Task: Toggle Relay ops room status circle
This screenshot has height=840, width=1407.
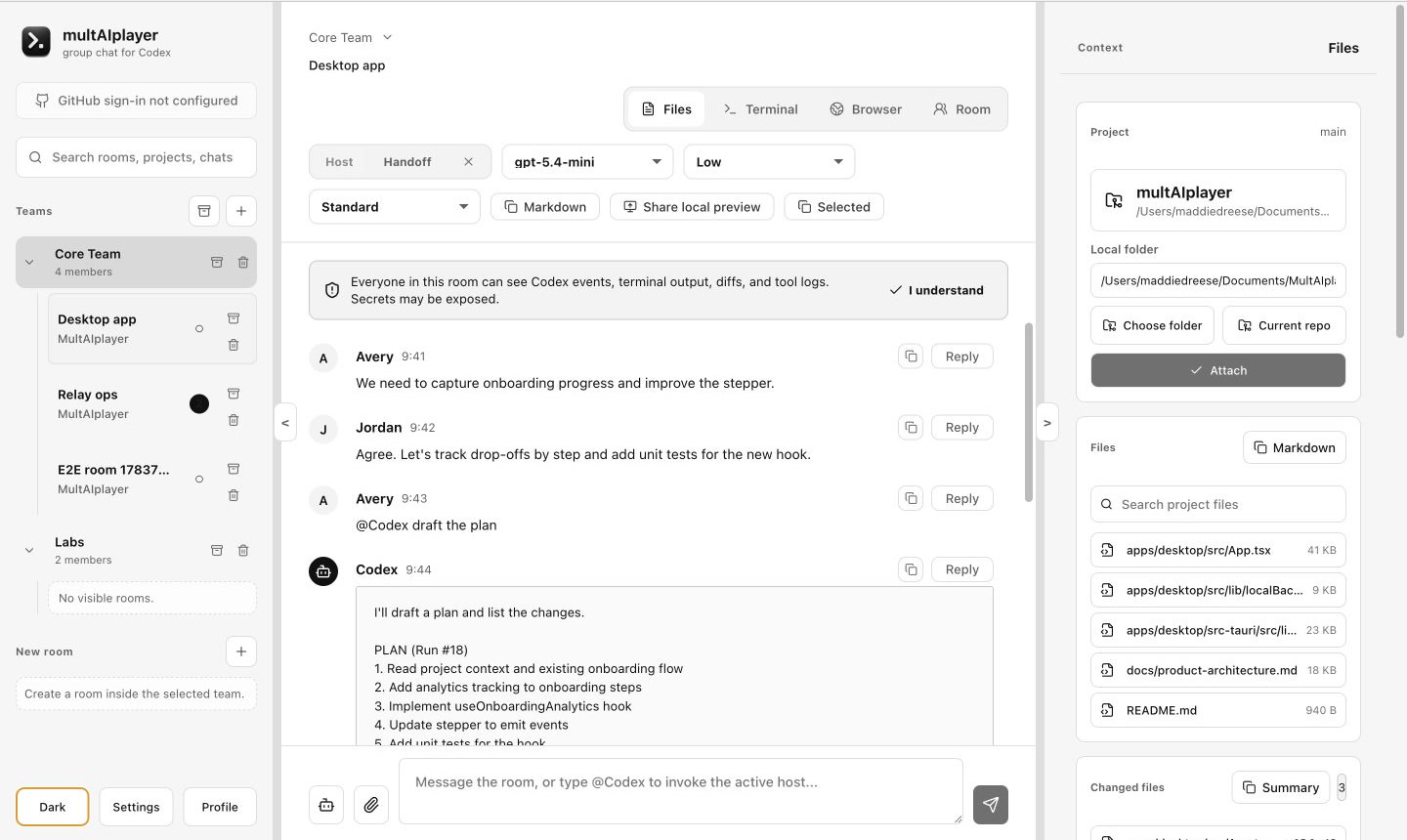Action: (199, 404)
